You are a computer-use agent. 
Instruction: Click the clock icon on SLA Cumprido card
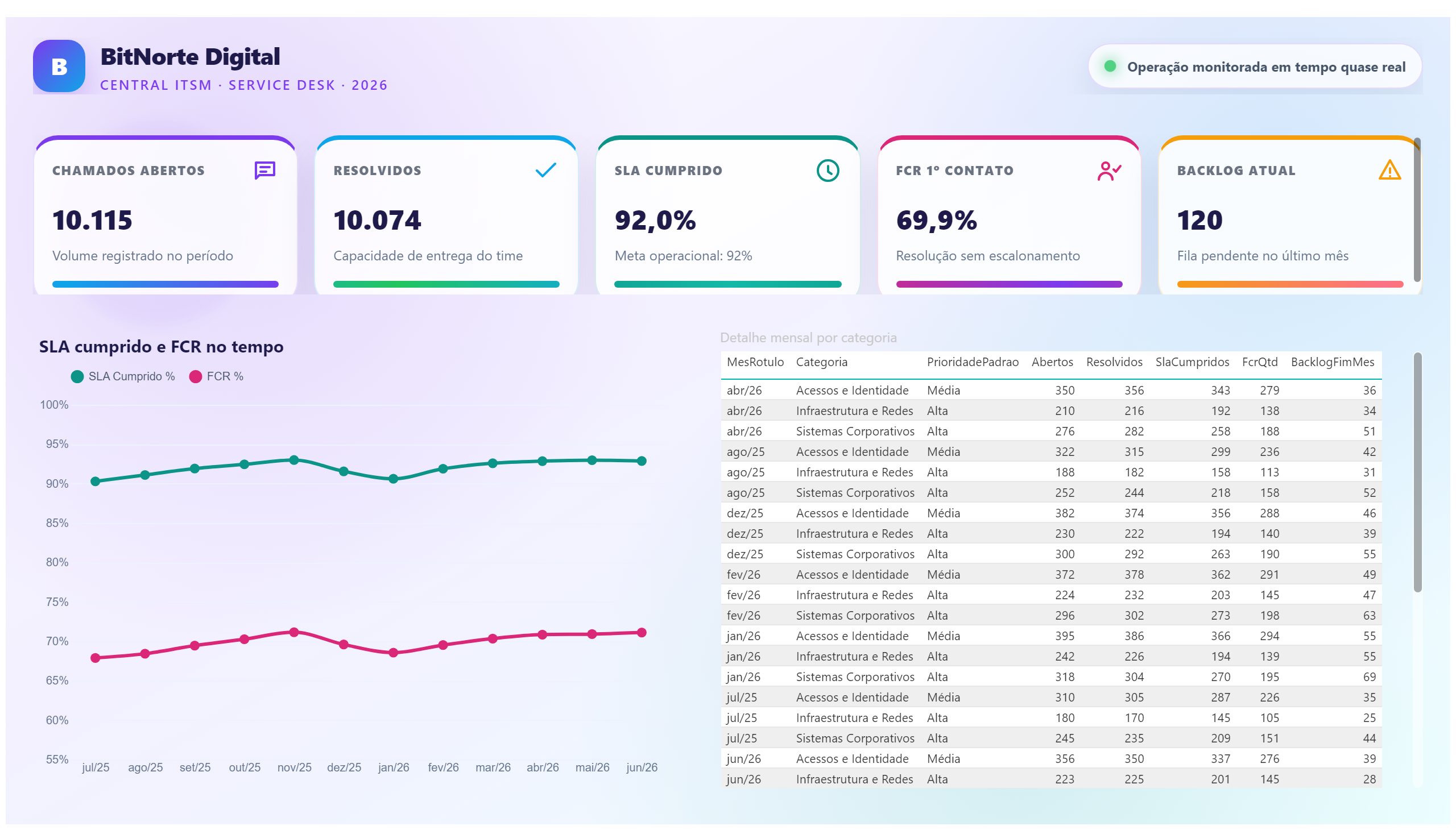(x=827, y=171)
